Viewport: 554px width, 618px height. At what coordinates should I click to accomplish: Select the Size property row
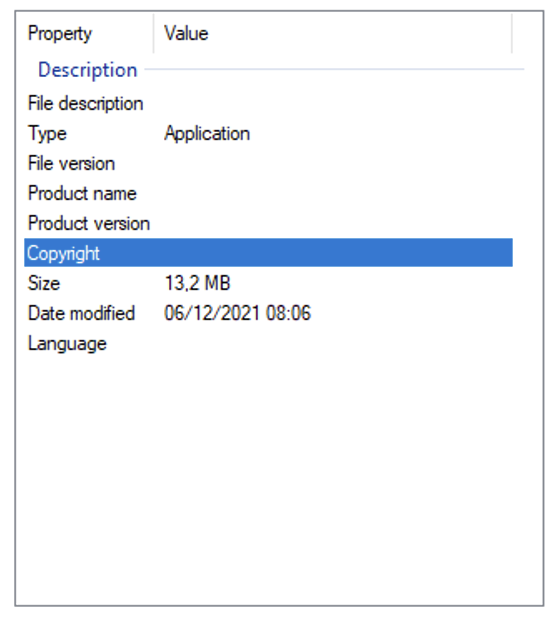[x=268, y=283]
